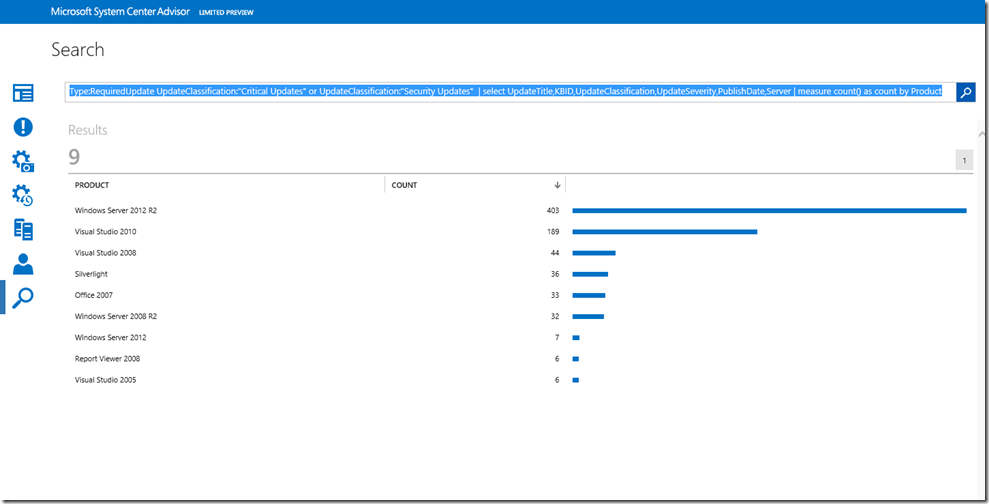Run query with magnifier search button
Image resolution: width=989 pixels, height=504 pixels.
click(x=965, y=92)
